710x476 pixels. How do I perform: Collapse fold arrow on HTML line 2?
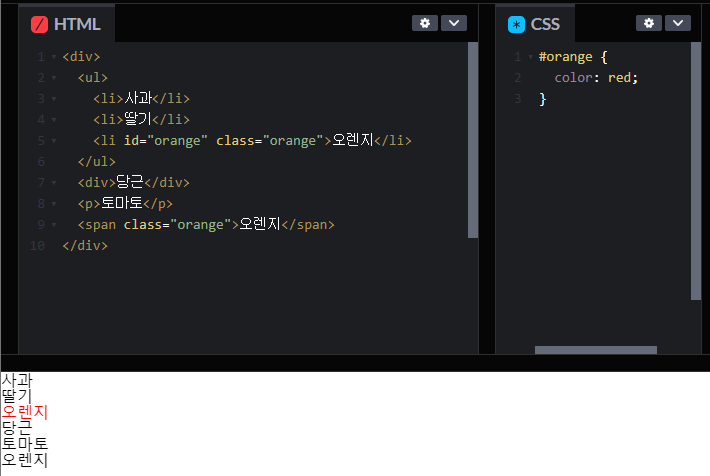pyautogui.click(x=54, y=78)
